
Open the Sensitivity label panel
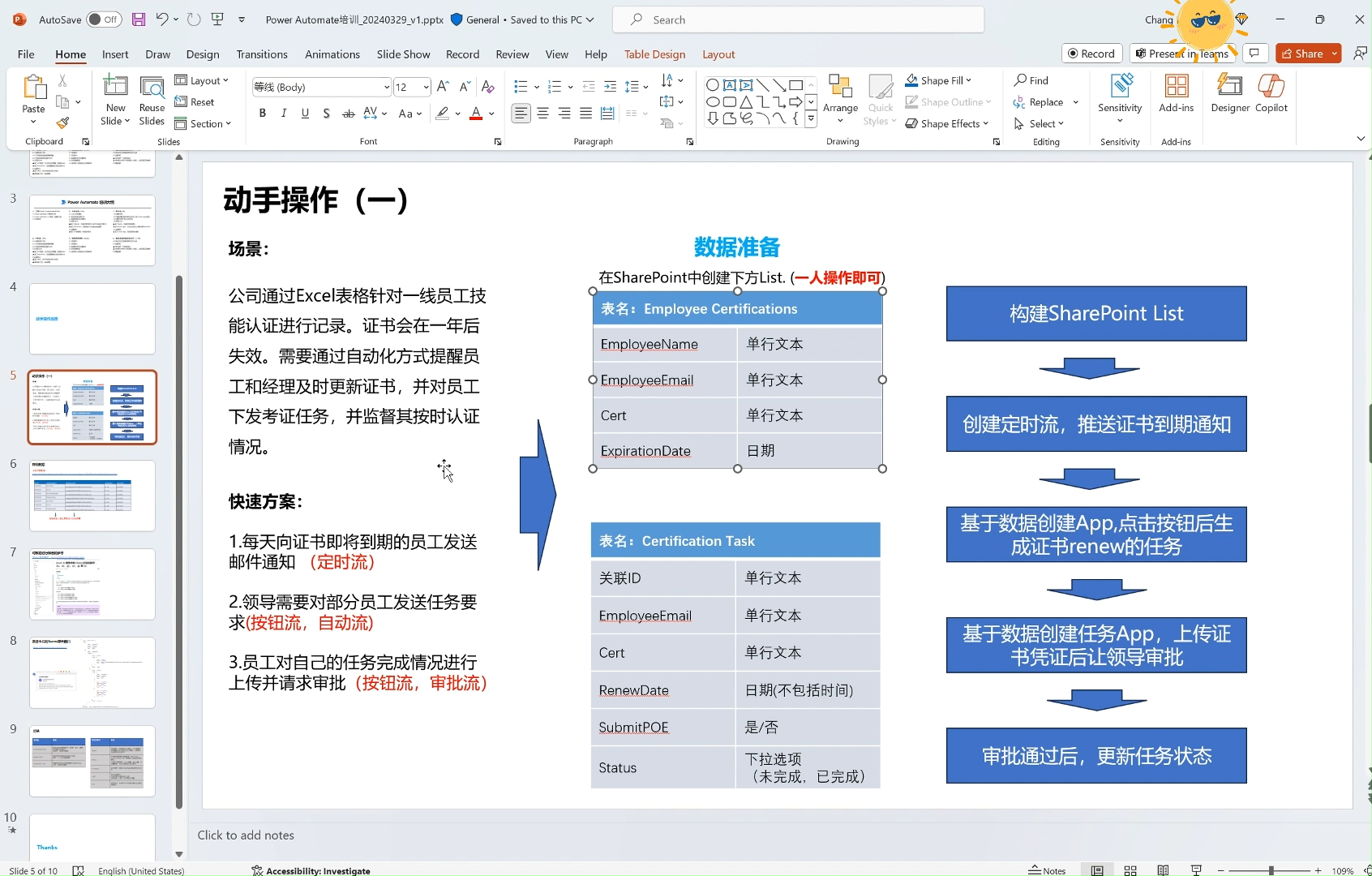click(x=1120, y=97)
